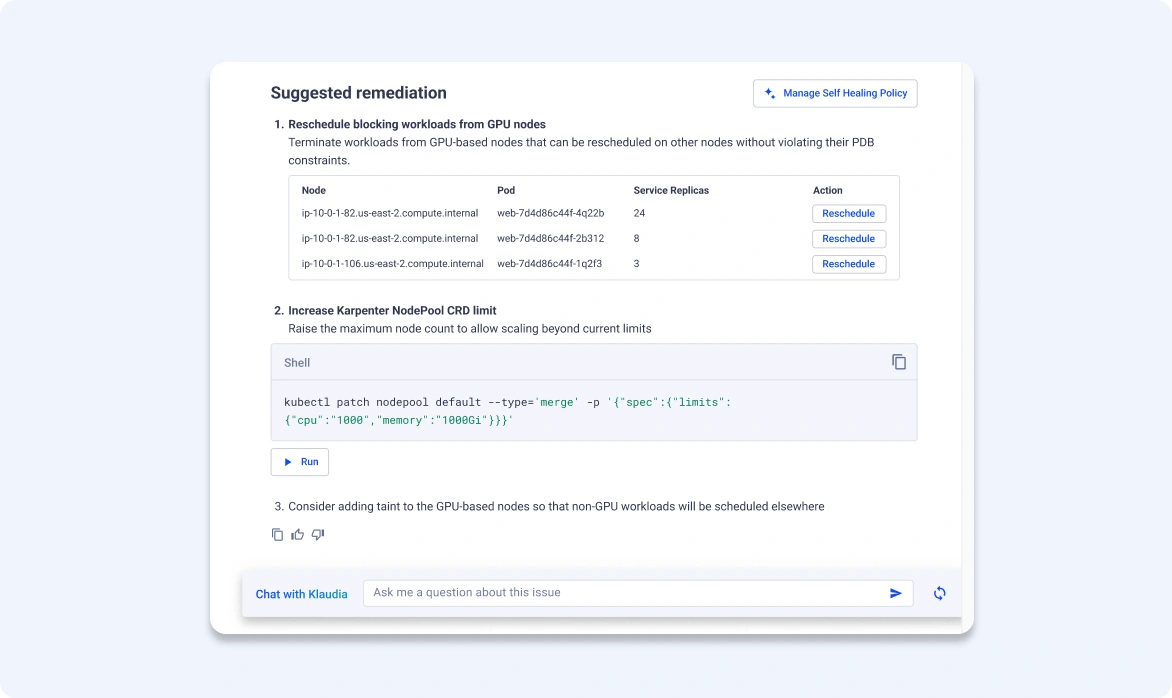Click the refresh icon beside the chat input

click(939, 593)
